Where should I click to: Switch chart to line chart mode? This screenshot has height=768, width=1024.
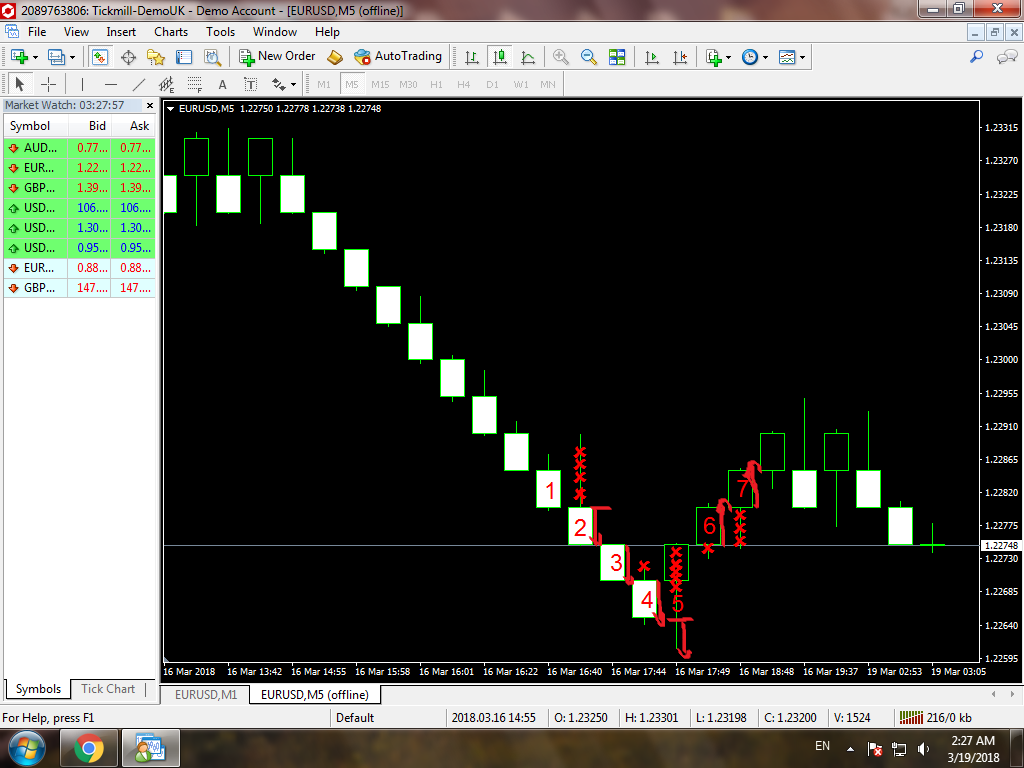(x=528, y=57)
